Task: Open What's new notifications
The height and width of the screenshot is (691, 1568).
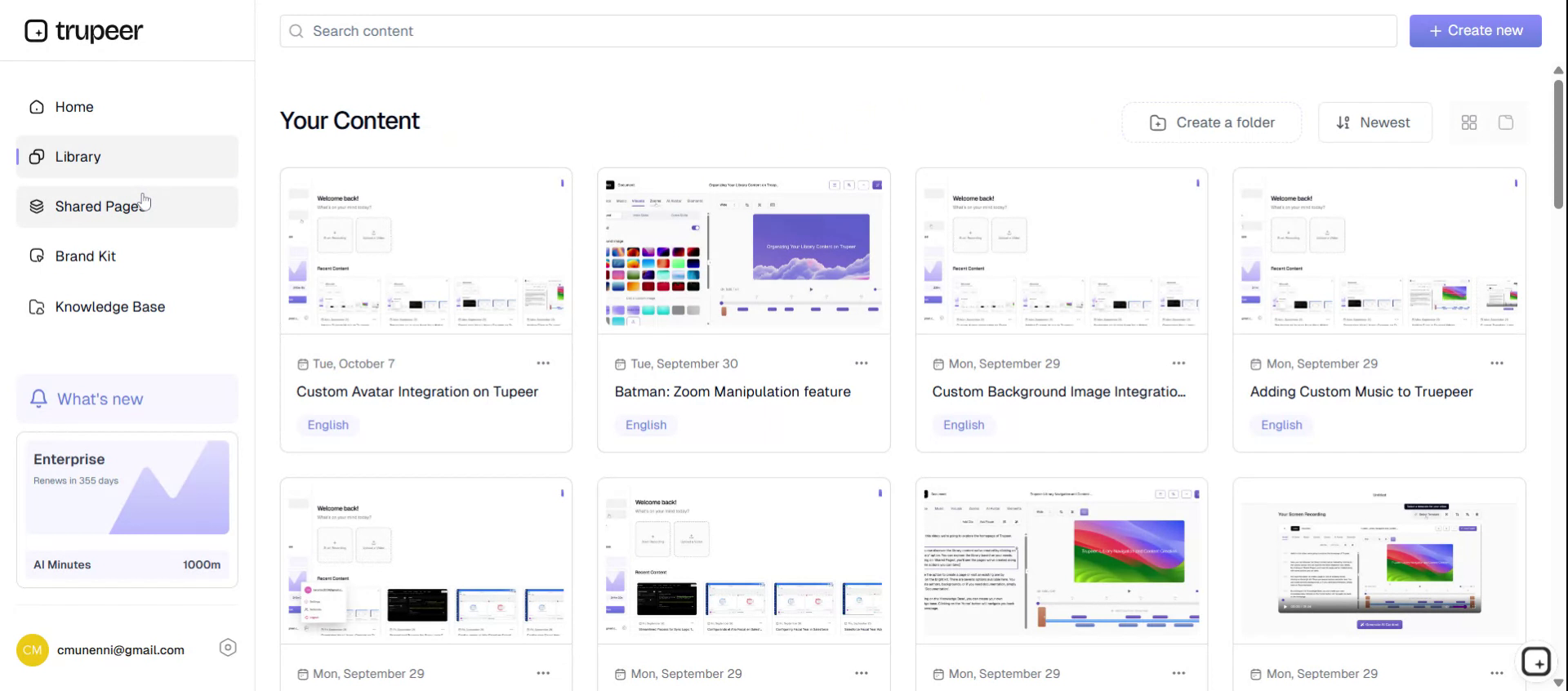Action: coord(127,399)
